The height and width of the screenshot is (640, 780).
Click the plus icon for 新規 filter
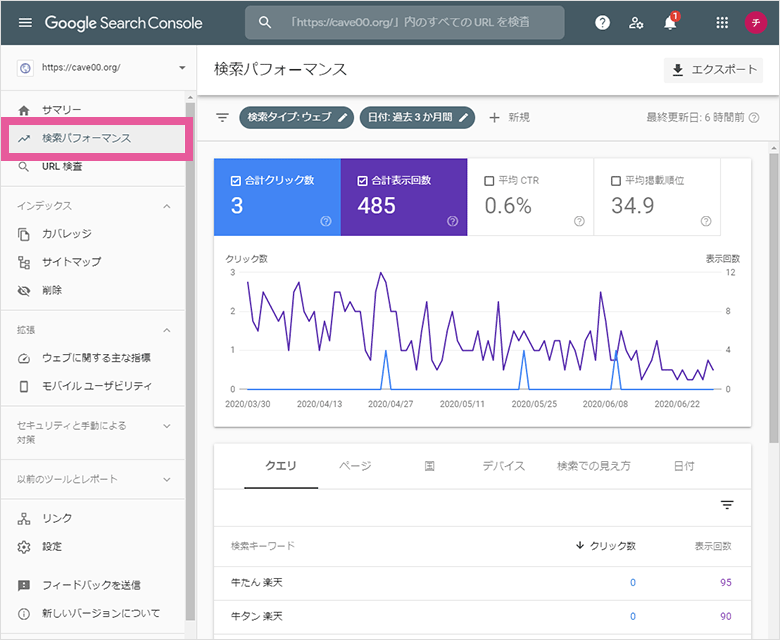coord(494,118)
